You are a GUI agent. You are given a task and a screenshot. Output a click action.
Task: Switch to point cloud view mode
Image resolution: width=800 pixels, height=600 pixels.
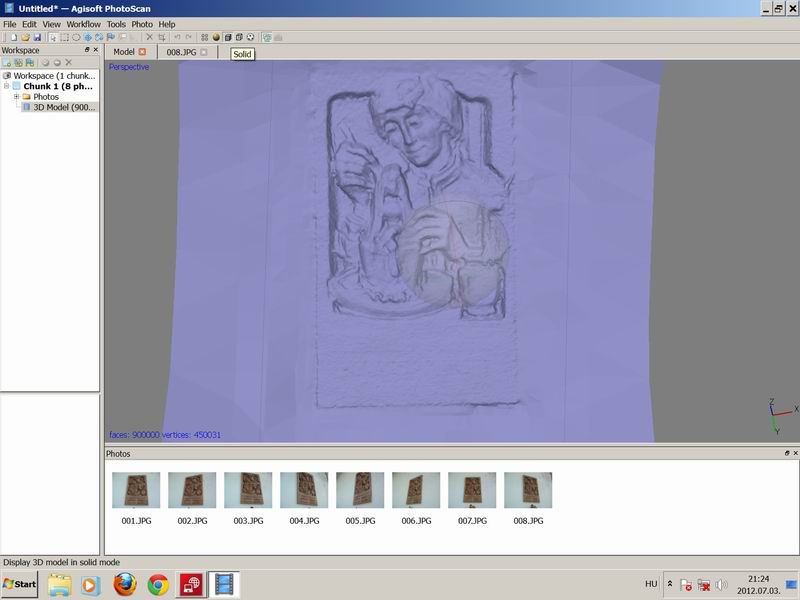click(x=205, y=37)
